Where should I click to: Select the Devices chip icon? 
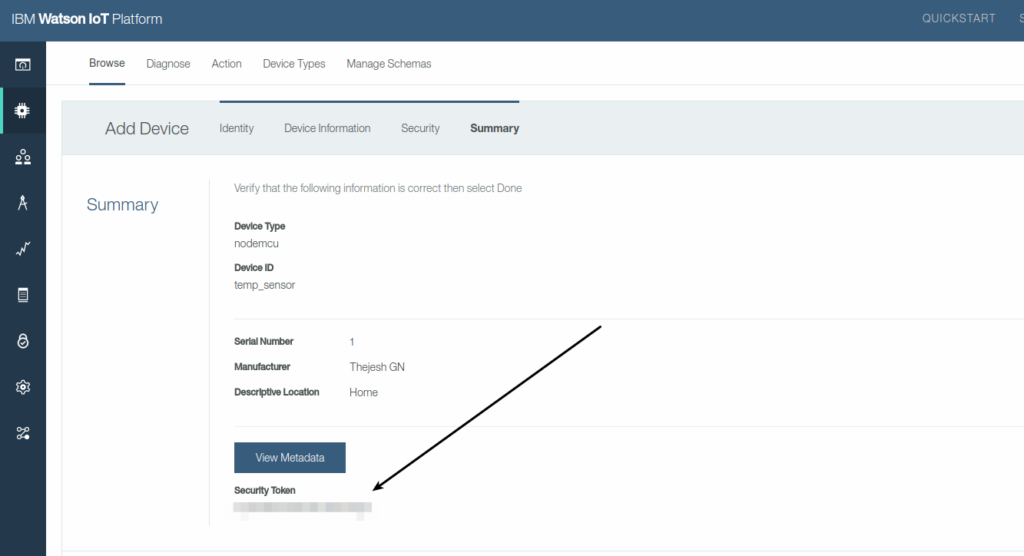point(23,110)
